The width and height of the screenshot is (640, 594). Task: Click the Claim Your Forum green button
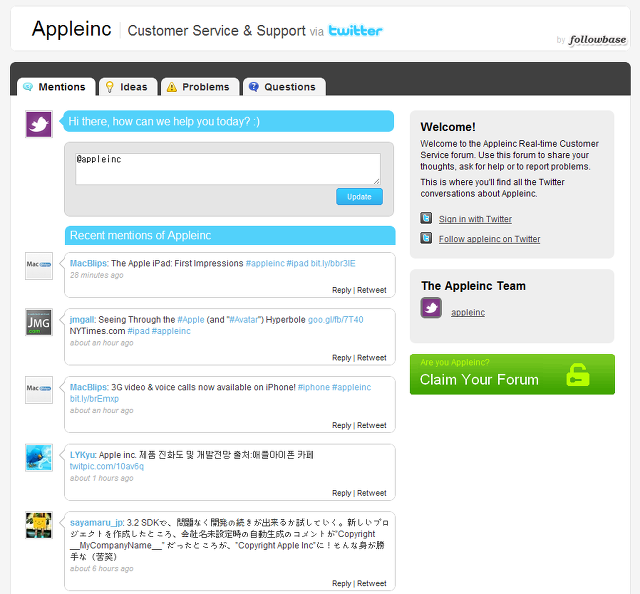512,374
